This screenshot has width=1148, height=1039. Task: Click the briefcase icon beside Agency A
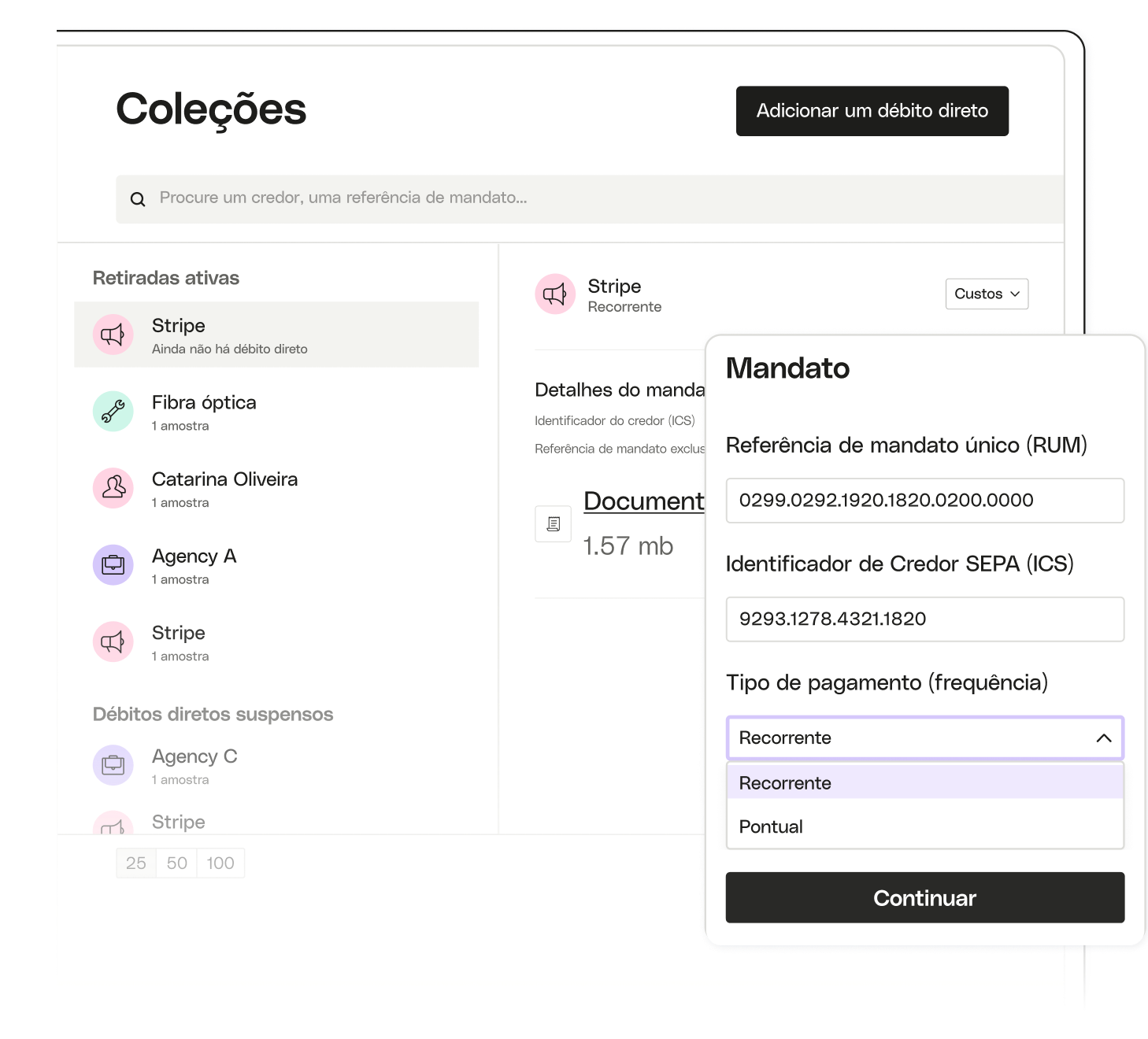click(113, 564)
